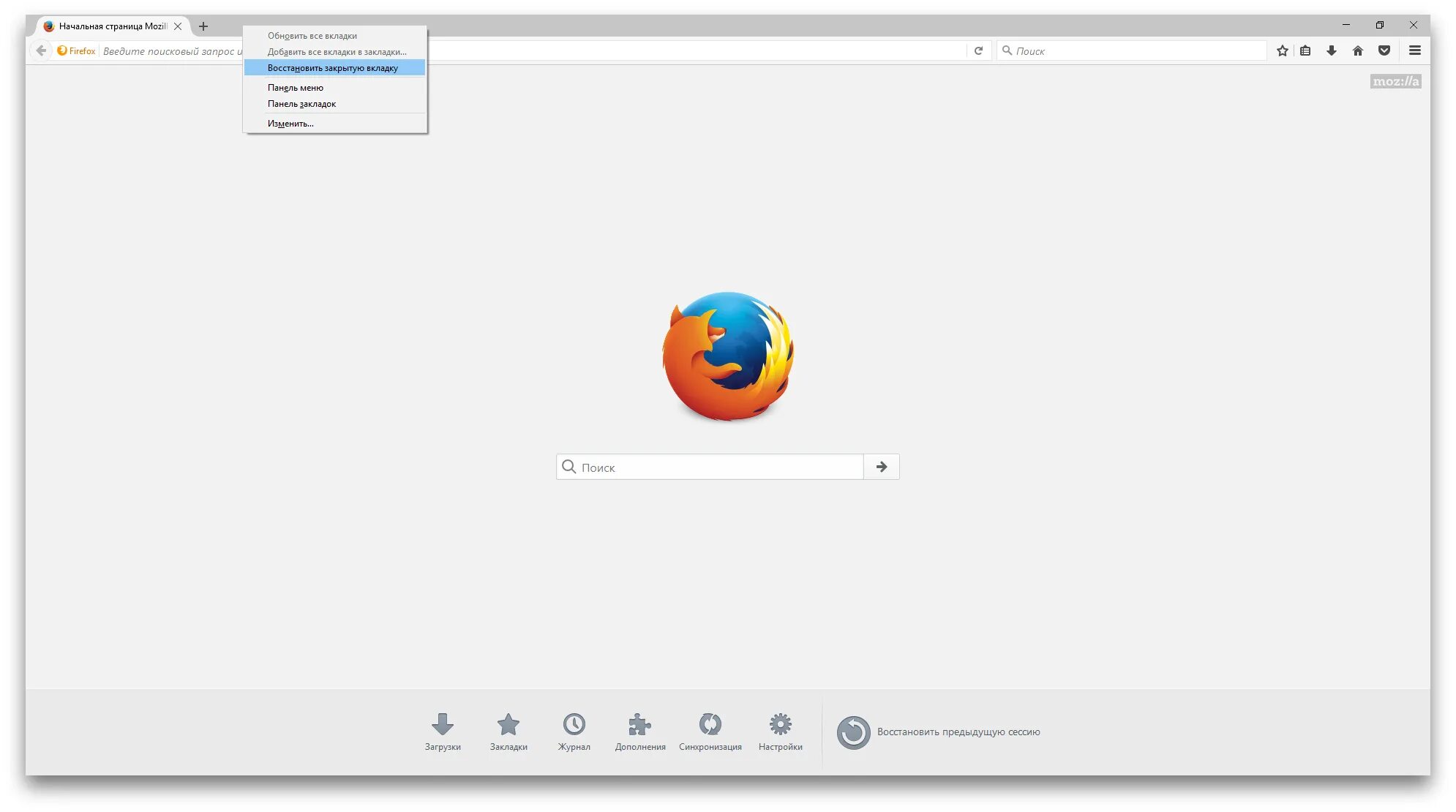Open Синхронизация shortcut
This screenshot has width=1456, height=812.
tap(710, 731)
